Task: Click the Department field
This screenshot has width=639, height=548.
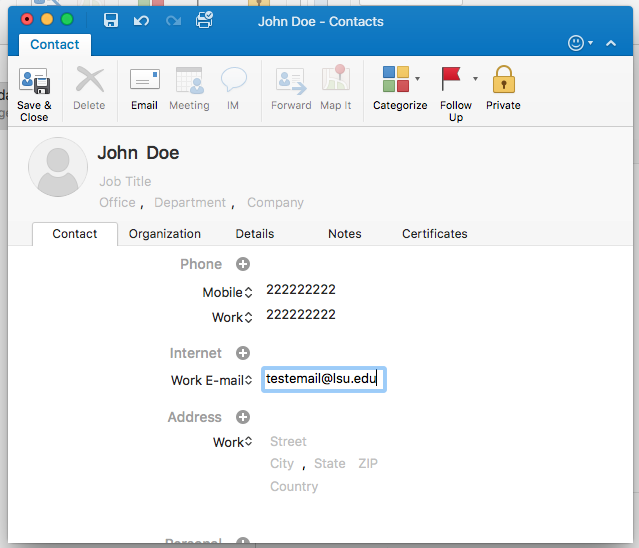Action: click(190, 202)
